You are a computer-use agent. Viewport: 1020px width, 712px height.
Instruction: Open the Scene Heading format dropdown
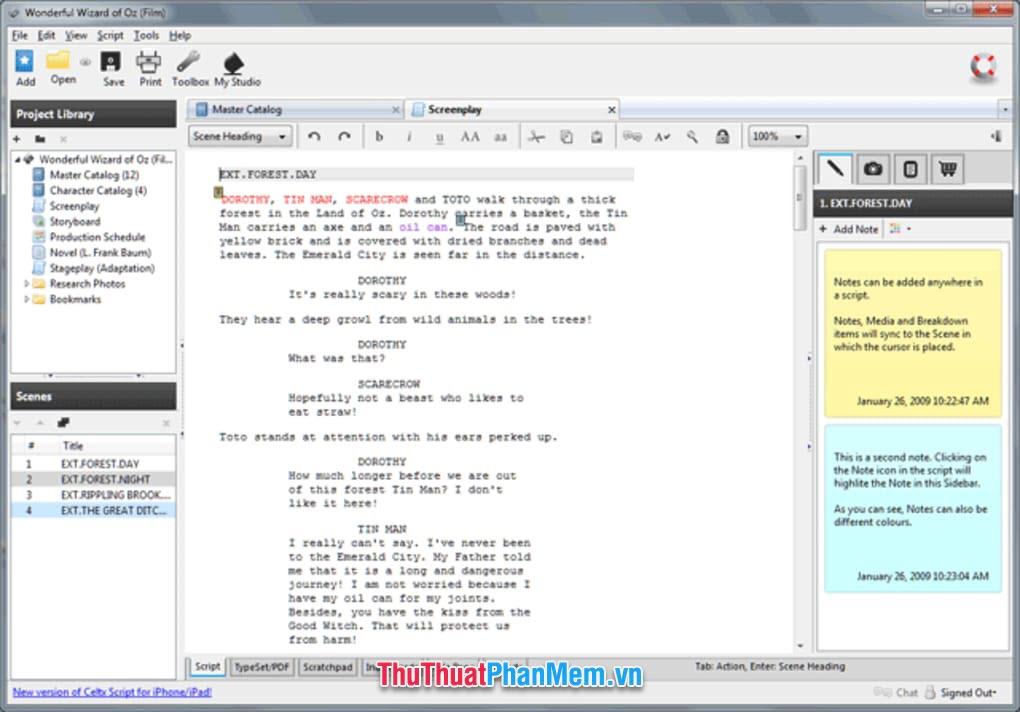point(240,136)
